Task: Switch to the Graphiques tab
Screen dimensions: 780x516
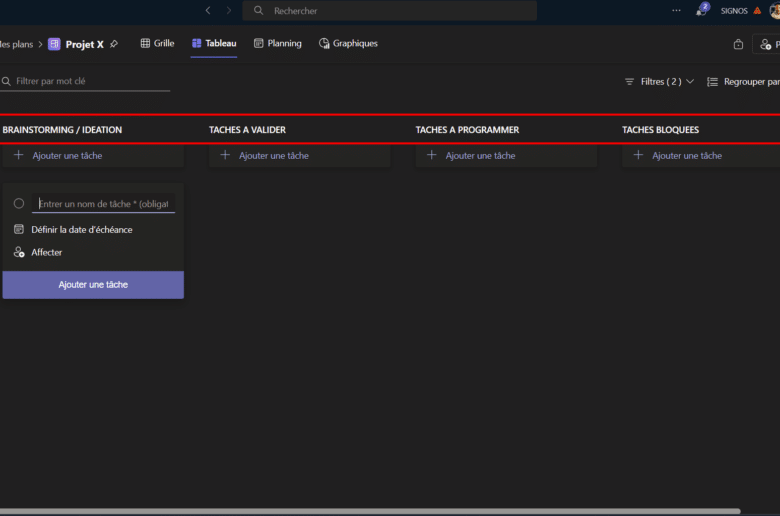Action: pyautogui.click(x=348, y=43)
